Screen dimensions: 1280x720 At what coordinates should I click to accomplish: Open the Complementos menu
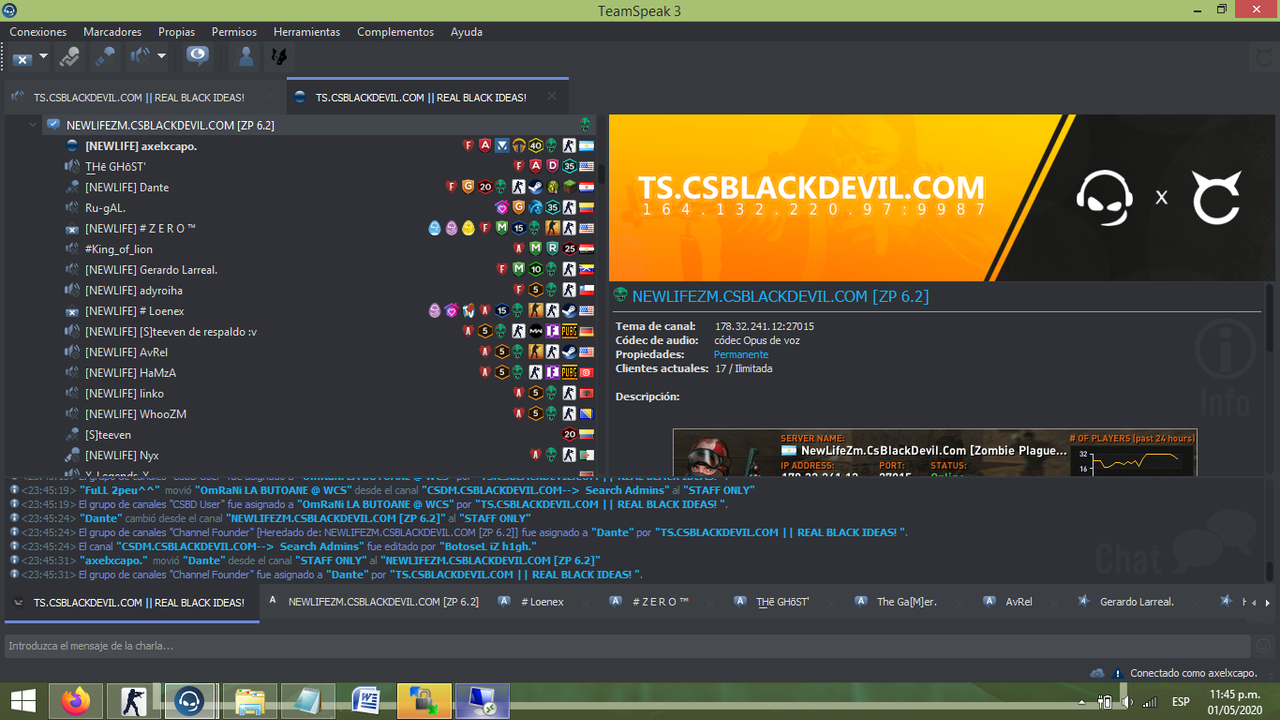click(395, 32)
